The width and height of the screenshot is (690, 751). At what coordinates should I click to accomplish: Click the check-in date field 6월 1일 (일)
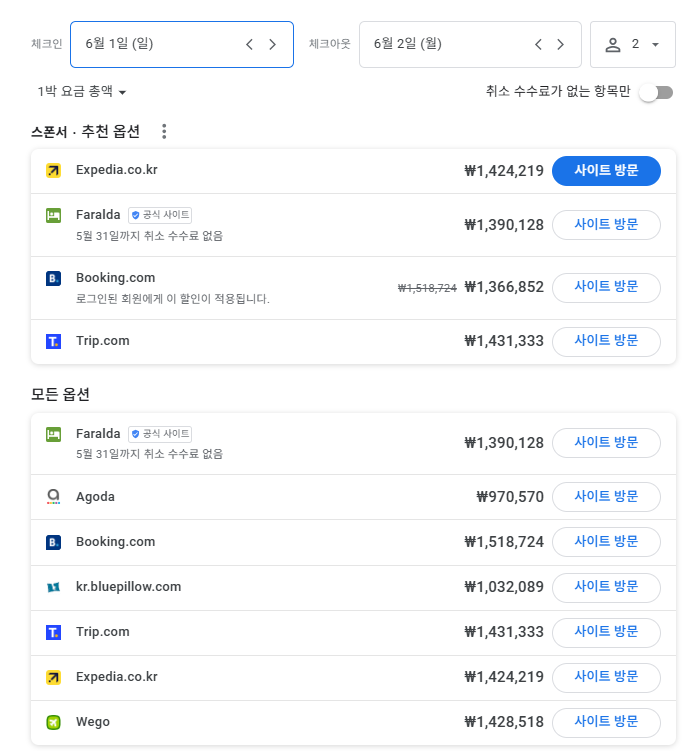(182, 45)
